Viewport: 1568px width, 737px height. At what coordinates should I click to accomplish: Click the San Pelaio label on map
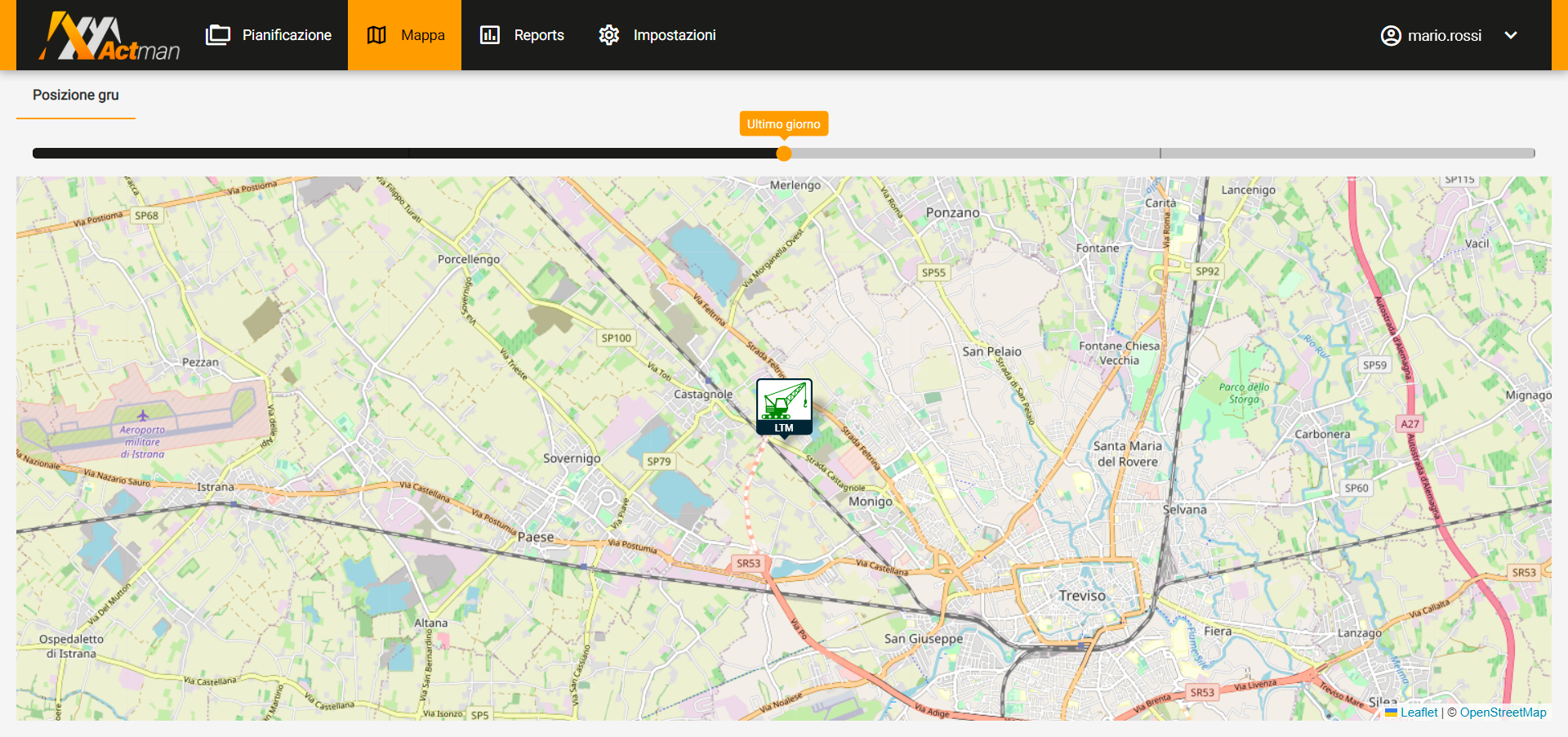click(991, 351)
